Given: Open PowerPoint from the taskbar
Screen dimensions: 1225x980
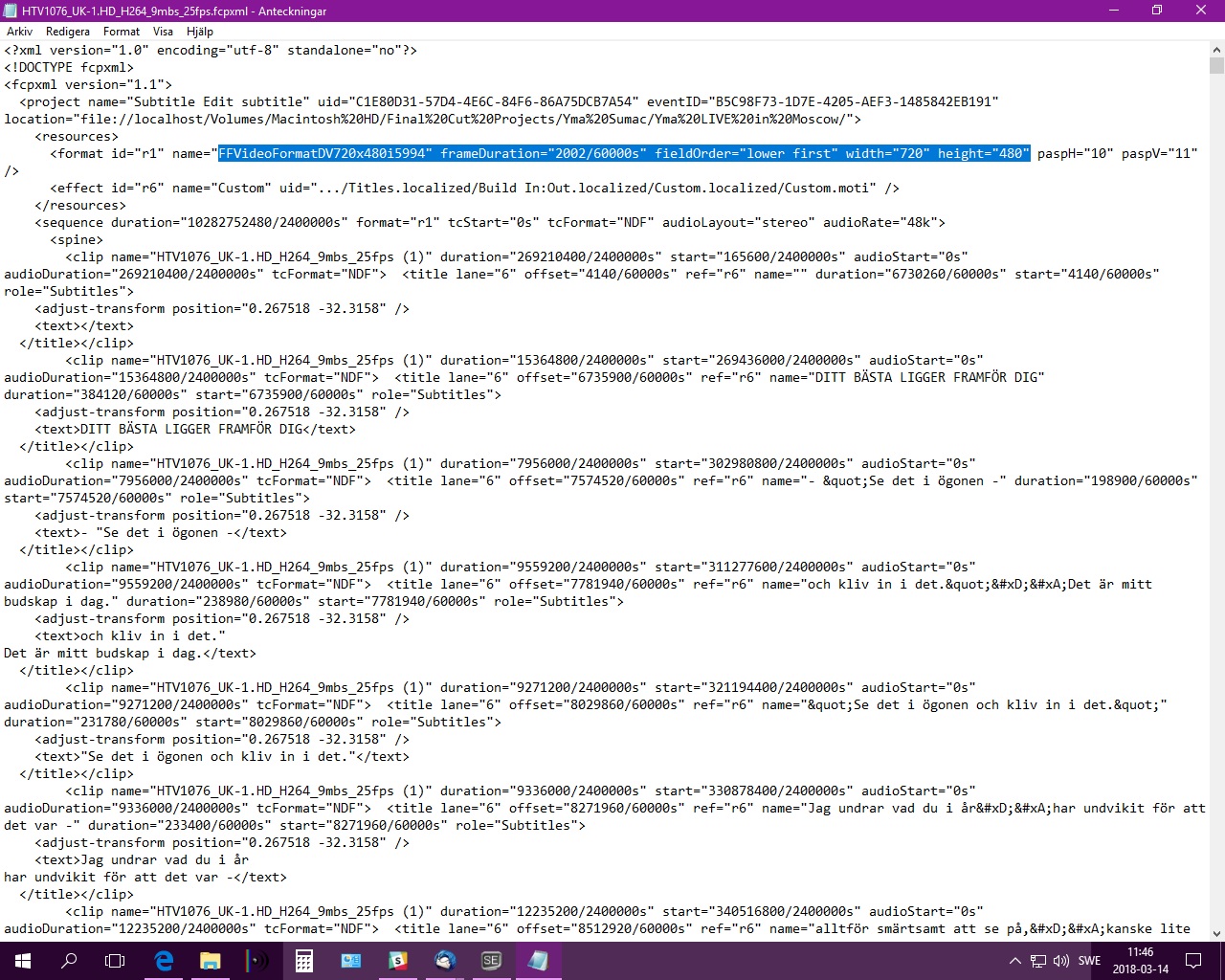Looking at the screenshot, I should [x=350, y=960].
